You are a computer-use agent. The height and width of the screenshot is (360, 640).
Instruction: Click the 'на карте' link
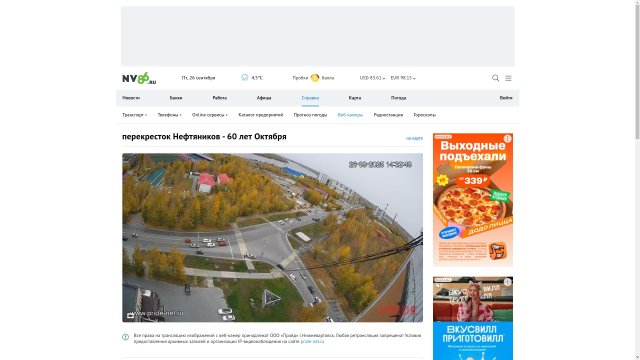[414, 138]
